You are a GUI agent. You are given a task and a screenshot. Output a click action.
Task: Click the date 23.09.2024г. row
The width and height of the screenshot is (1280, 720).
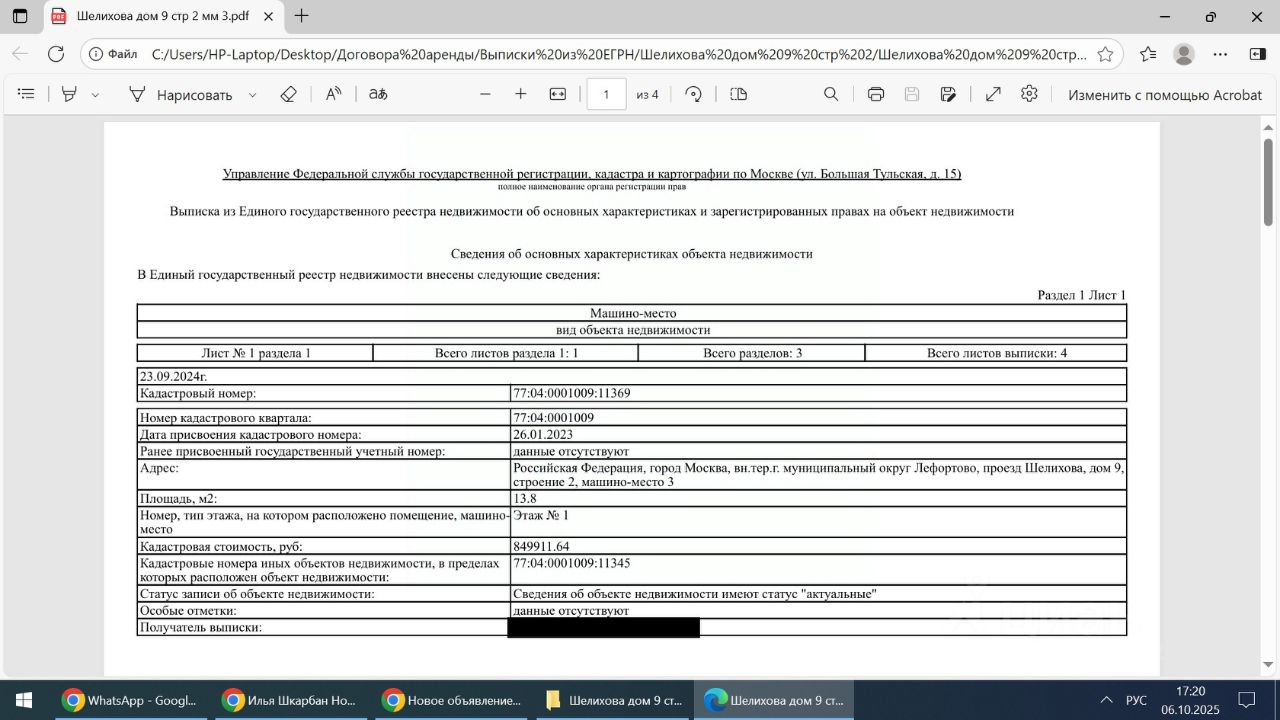click(x=632, y=376)
